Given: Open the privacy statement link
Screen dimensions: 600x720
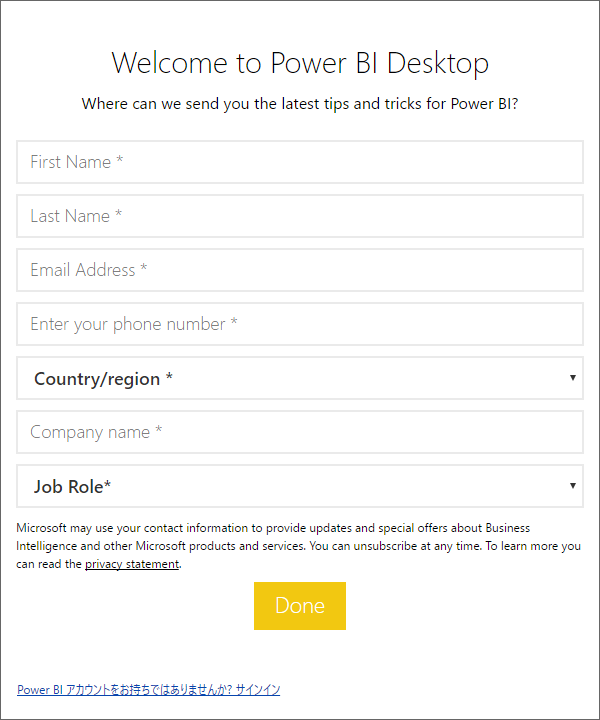Looking at the screenshot, I should coord(132,564).
